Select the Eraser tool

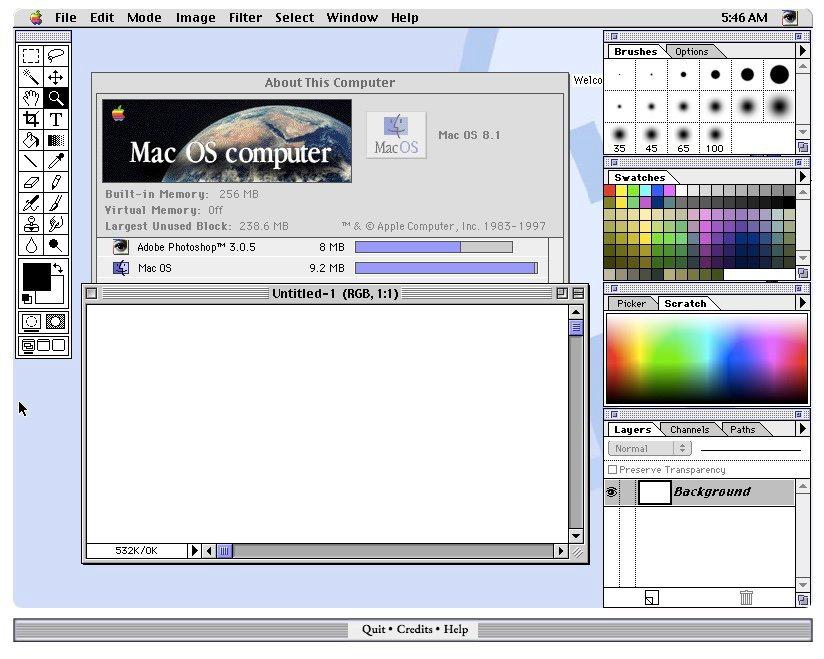tap(31, 182)
